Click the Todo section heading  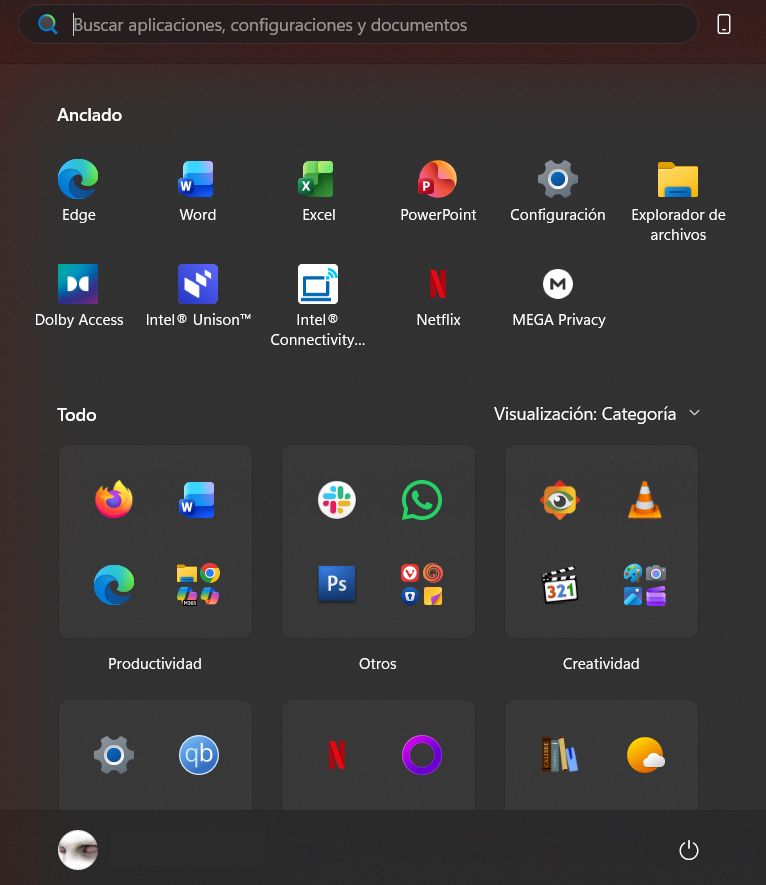point(77,415)
